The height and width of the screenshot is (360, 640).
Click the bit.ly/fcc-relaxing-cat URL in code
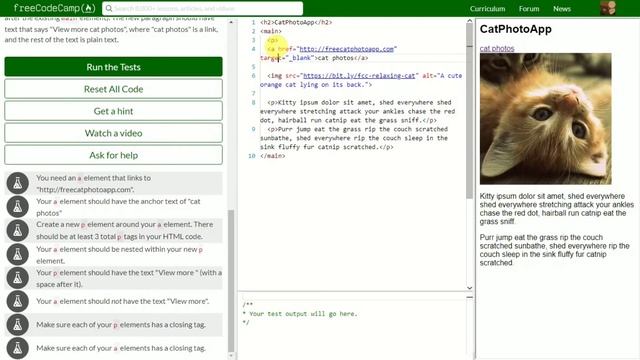359,76
